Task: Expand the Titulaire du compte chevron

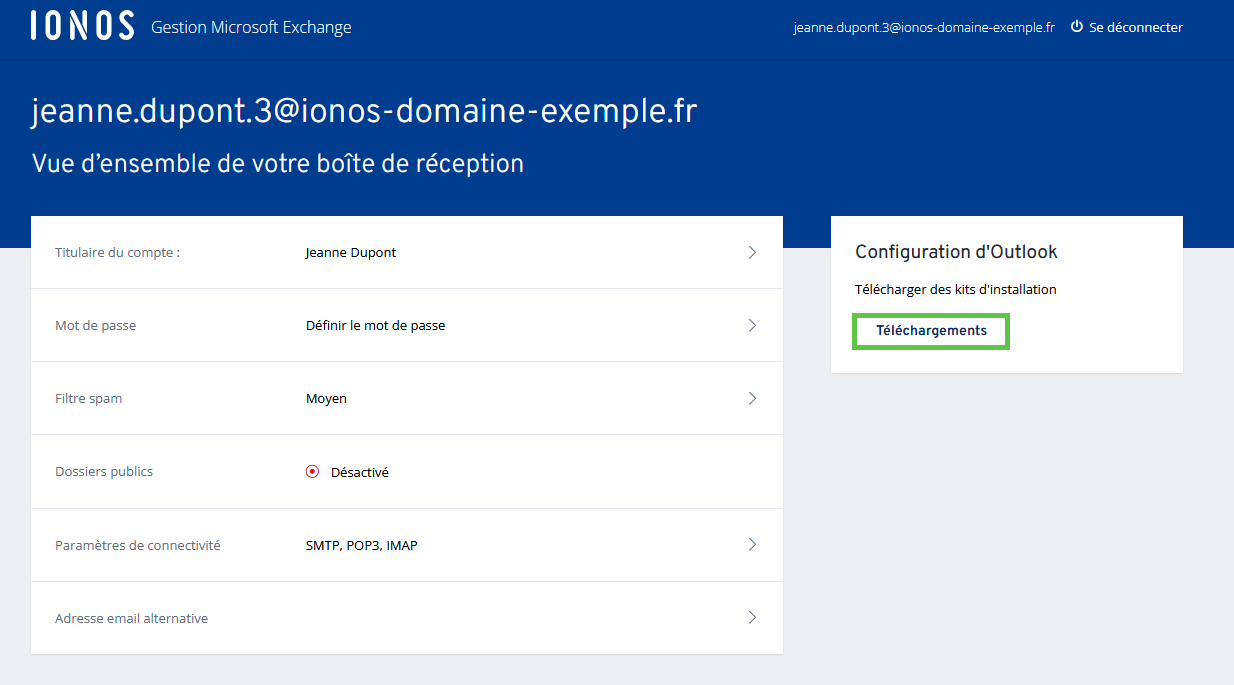Action: pos(752,253)
